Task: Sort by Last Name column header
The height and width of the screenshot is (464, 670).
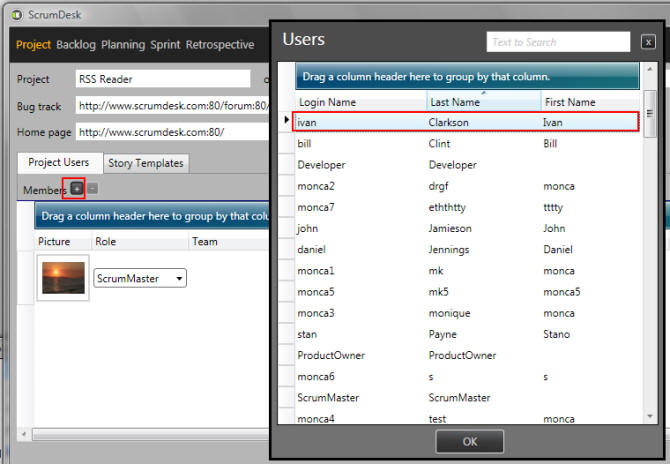Action: click(484, 102)
